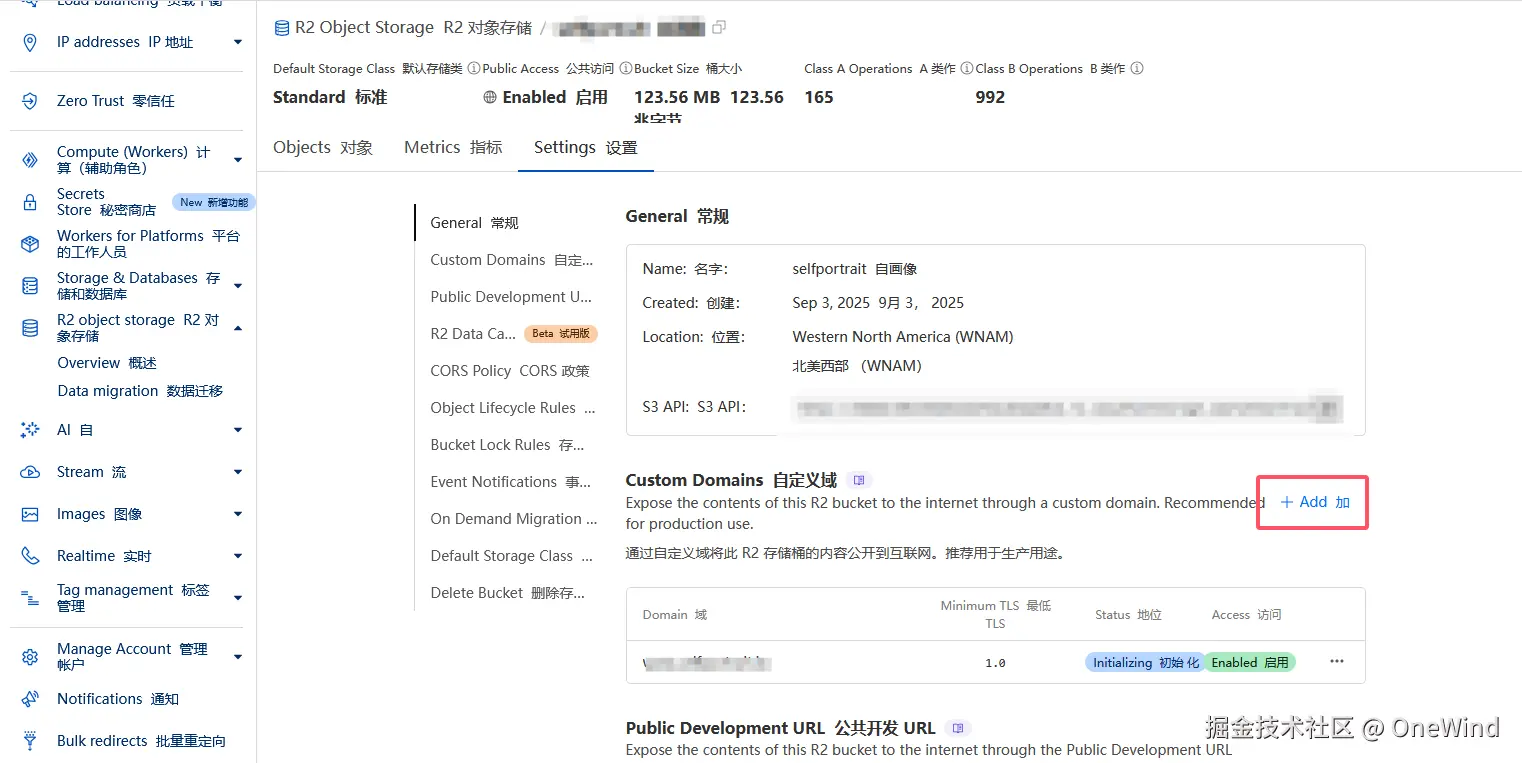Expand the Realtime menu caret
Viewport: 1522px width, 763px height.
[x=238, y=556]
